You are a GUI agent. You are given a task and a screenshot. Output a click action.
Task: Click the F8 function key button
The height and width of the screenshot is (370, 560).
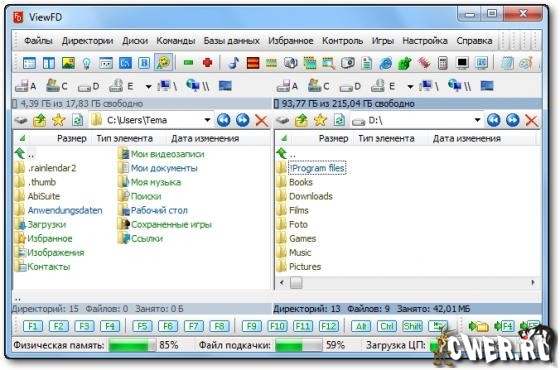click(219, 326)
